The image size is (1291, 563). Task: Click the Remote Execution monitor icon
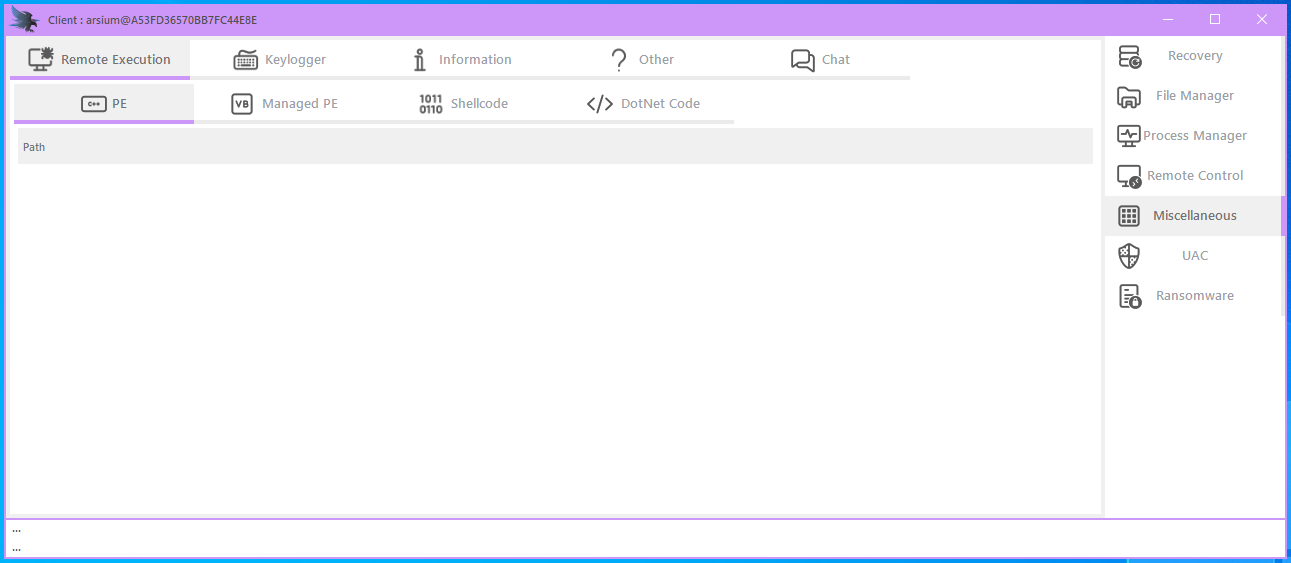click(41, 60)
